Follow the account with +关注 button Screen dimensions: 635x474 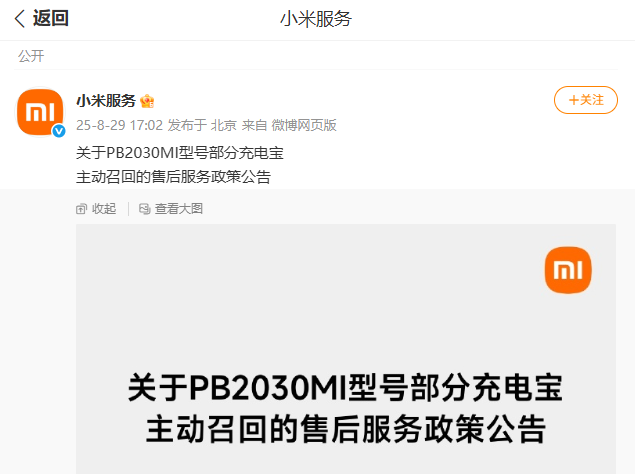click(586, 100)
